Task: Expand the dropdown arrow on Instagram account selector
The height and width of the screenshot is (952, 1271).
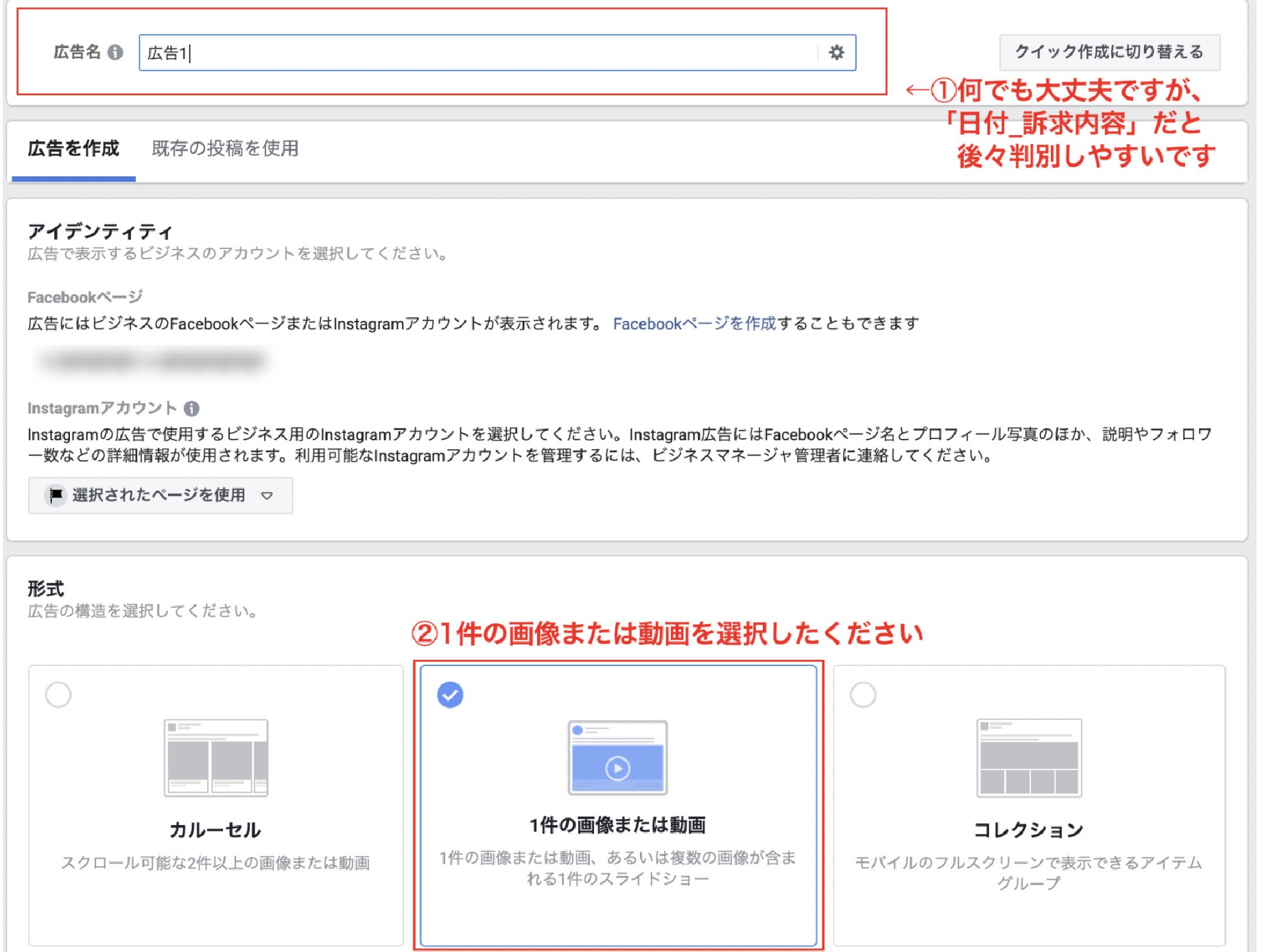Action: tap(268, 495)
